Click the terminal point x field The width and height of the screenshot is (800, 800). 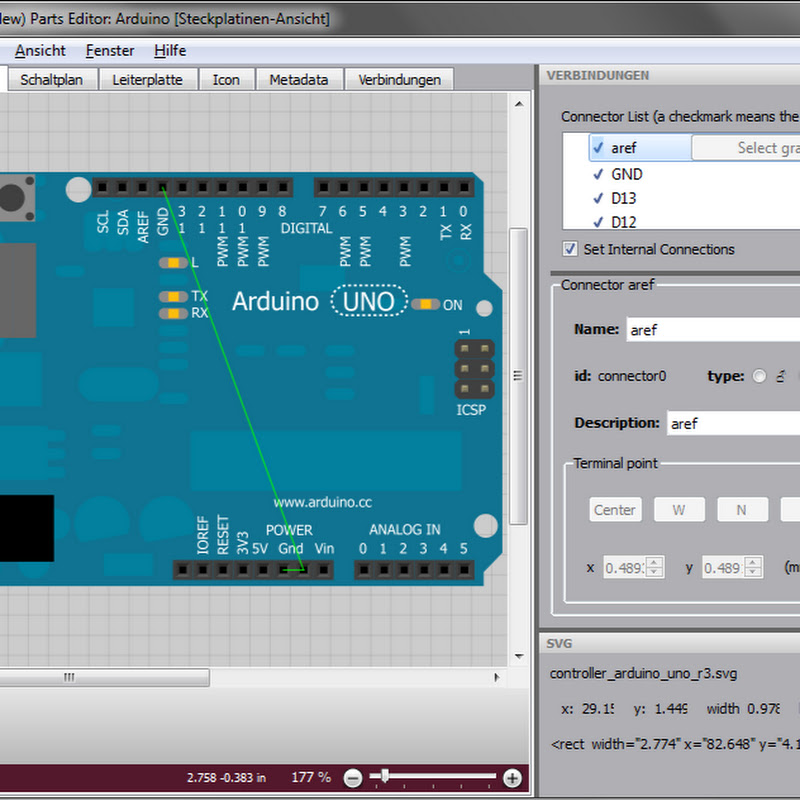click(625, 567)
